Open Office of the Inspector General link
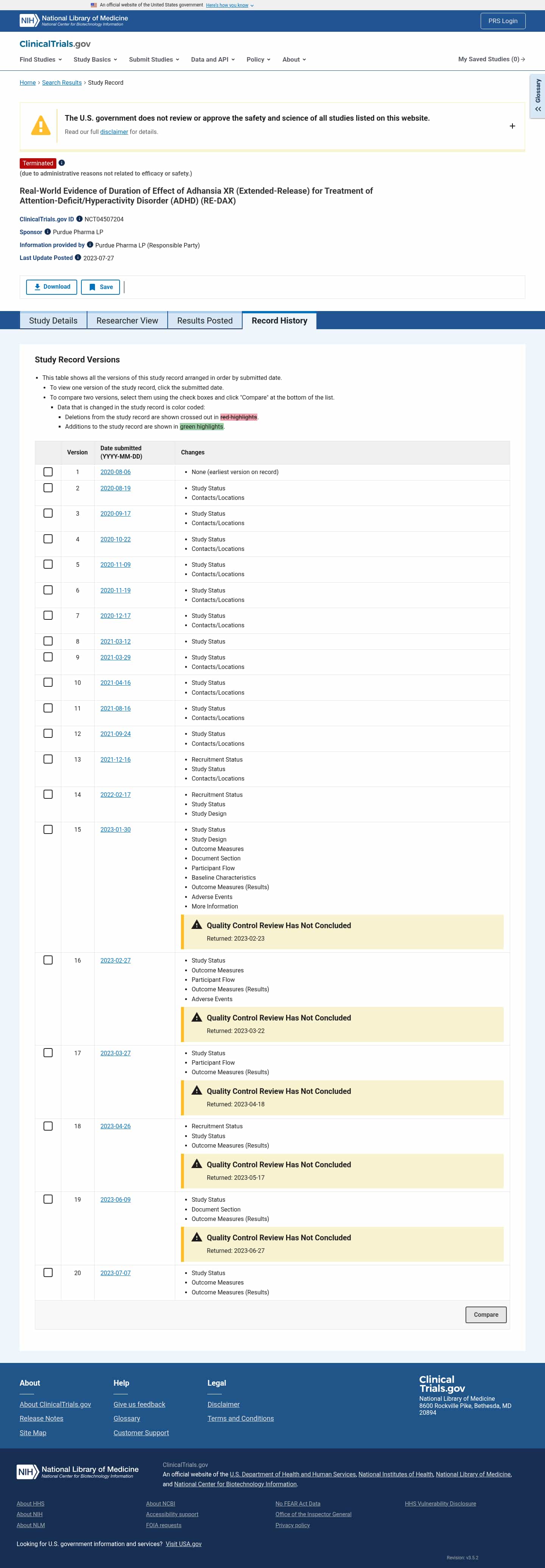 point(313,1514)
